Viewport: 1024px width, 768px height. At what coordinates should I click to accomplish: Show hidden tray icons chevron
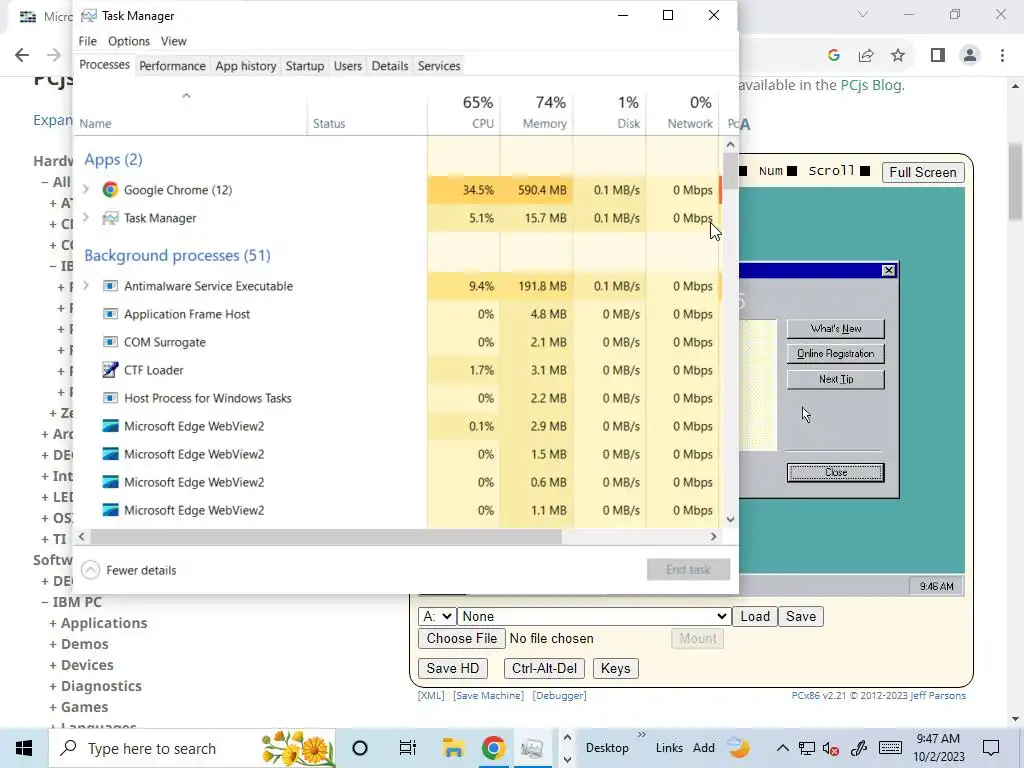coord(782,748)
